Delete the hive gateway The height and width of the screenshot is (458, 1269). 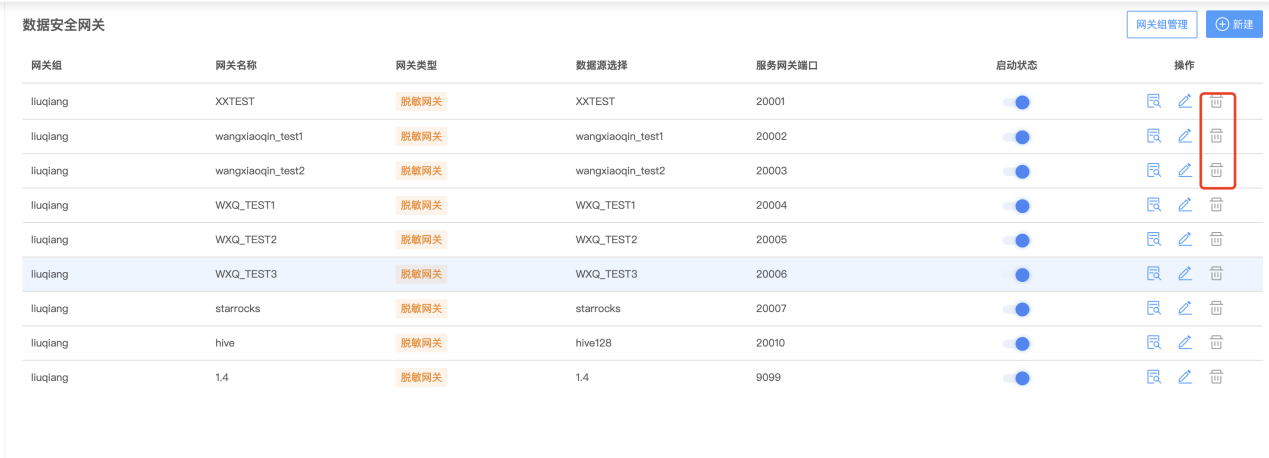(1216, 342)
